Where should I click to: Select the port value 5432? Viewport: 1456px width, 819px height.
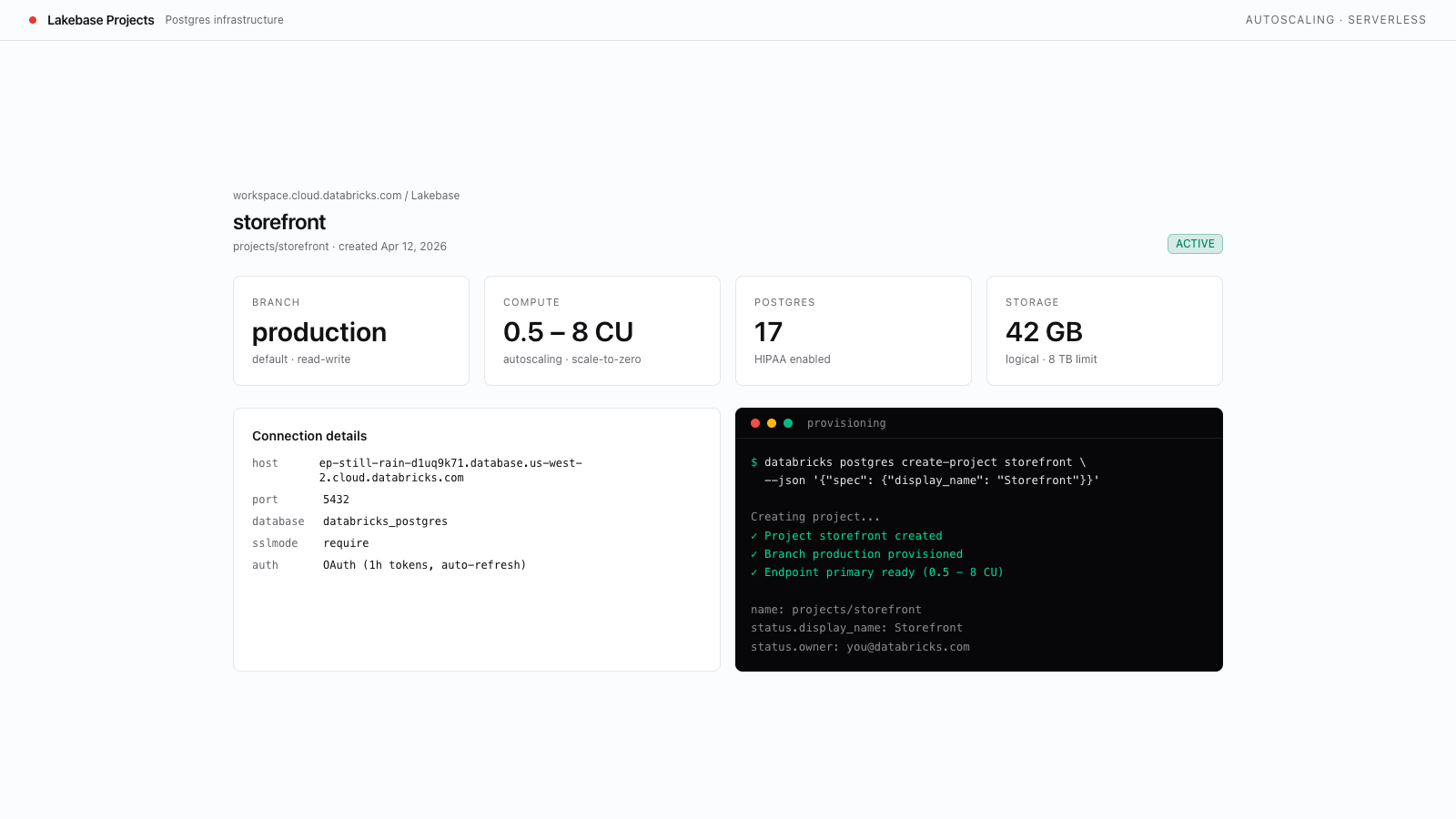(336, 500)
